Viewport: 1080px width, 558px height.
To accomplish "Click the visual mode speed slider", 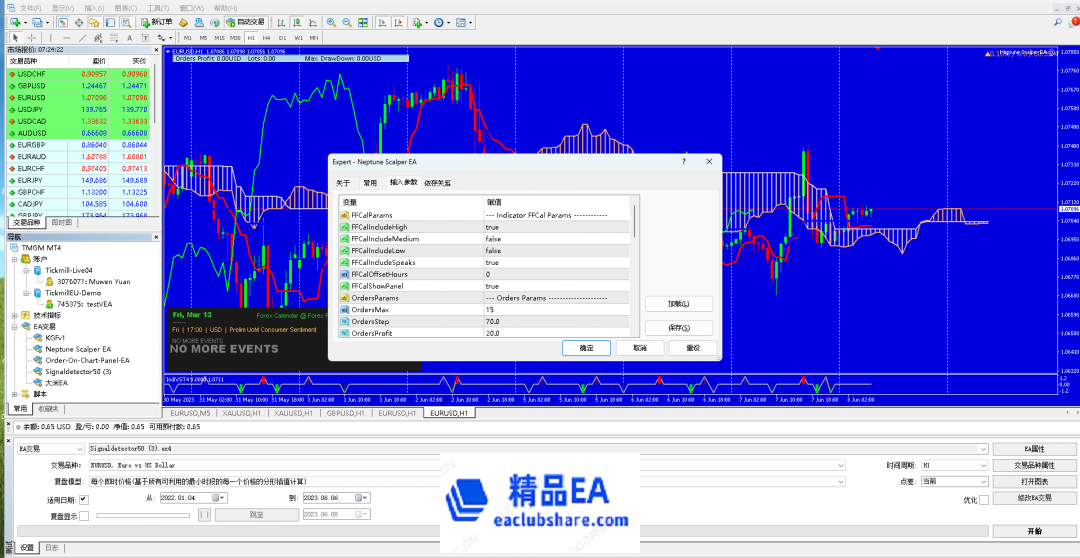I will [x=145, y=515].
